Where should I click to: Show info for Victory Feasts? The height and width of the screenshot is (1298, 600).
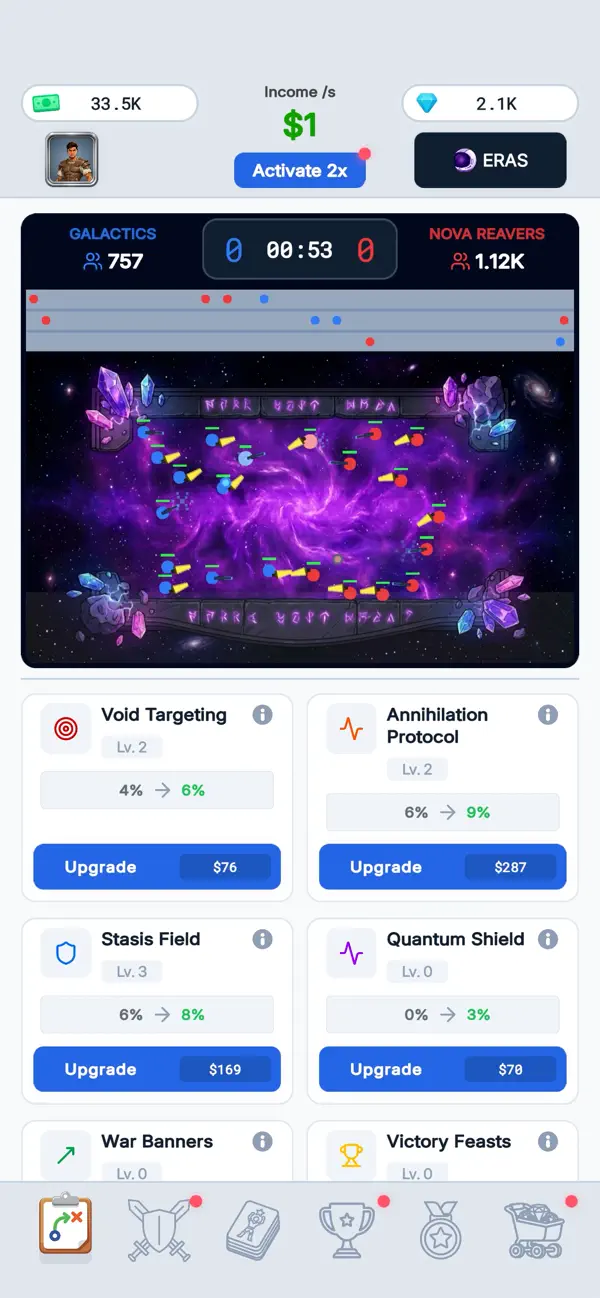tap(548, 1141)
